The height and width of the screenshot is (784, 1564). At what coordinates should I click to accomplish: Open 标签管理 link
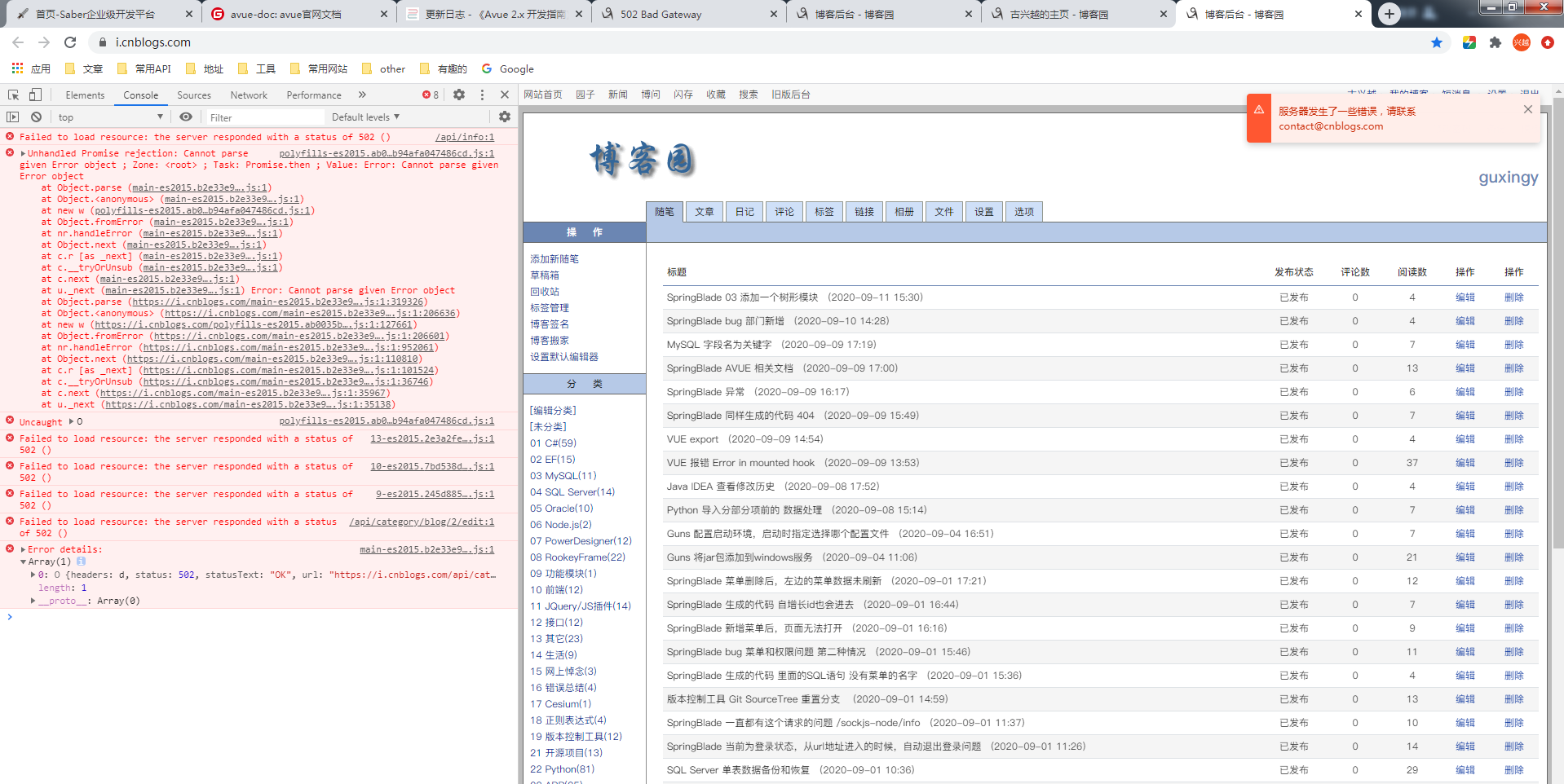pyautogui.click(x=550, y=308)
